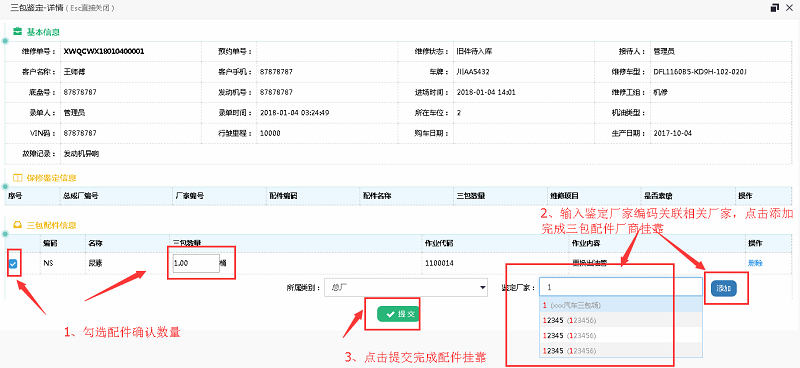The image size is (800, 368).
Task: Uncheck the checkbox in the NS part row
Action: pos(13,263)
